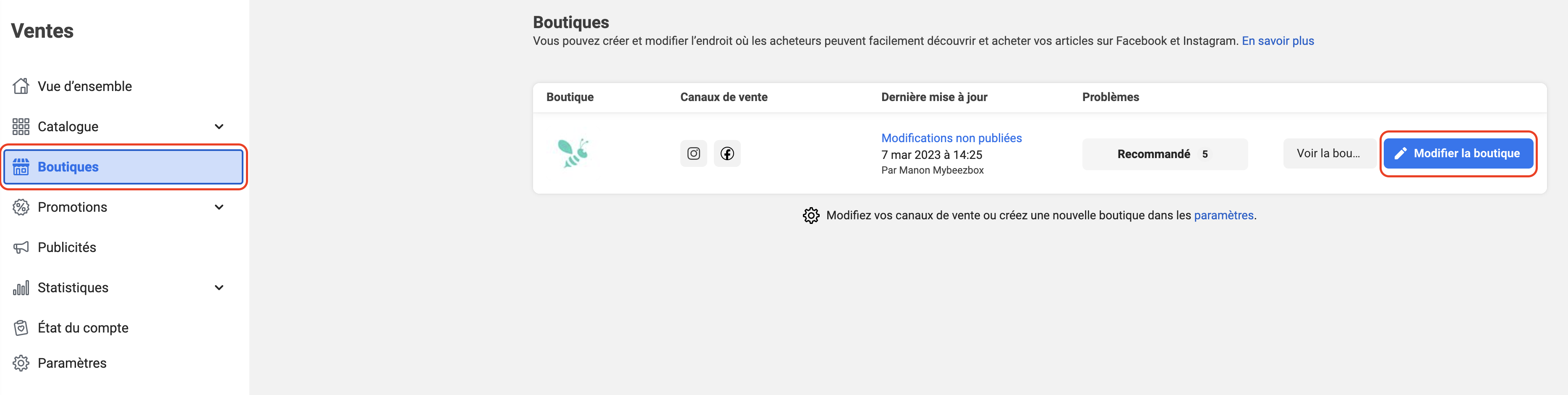This screenshot has width=1568, height=395.
Task: Click the bee shop logo thumbnail
Action: pyautogui.click(x=573, y=153)
